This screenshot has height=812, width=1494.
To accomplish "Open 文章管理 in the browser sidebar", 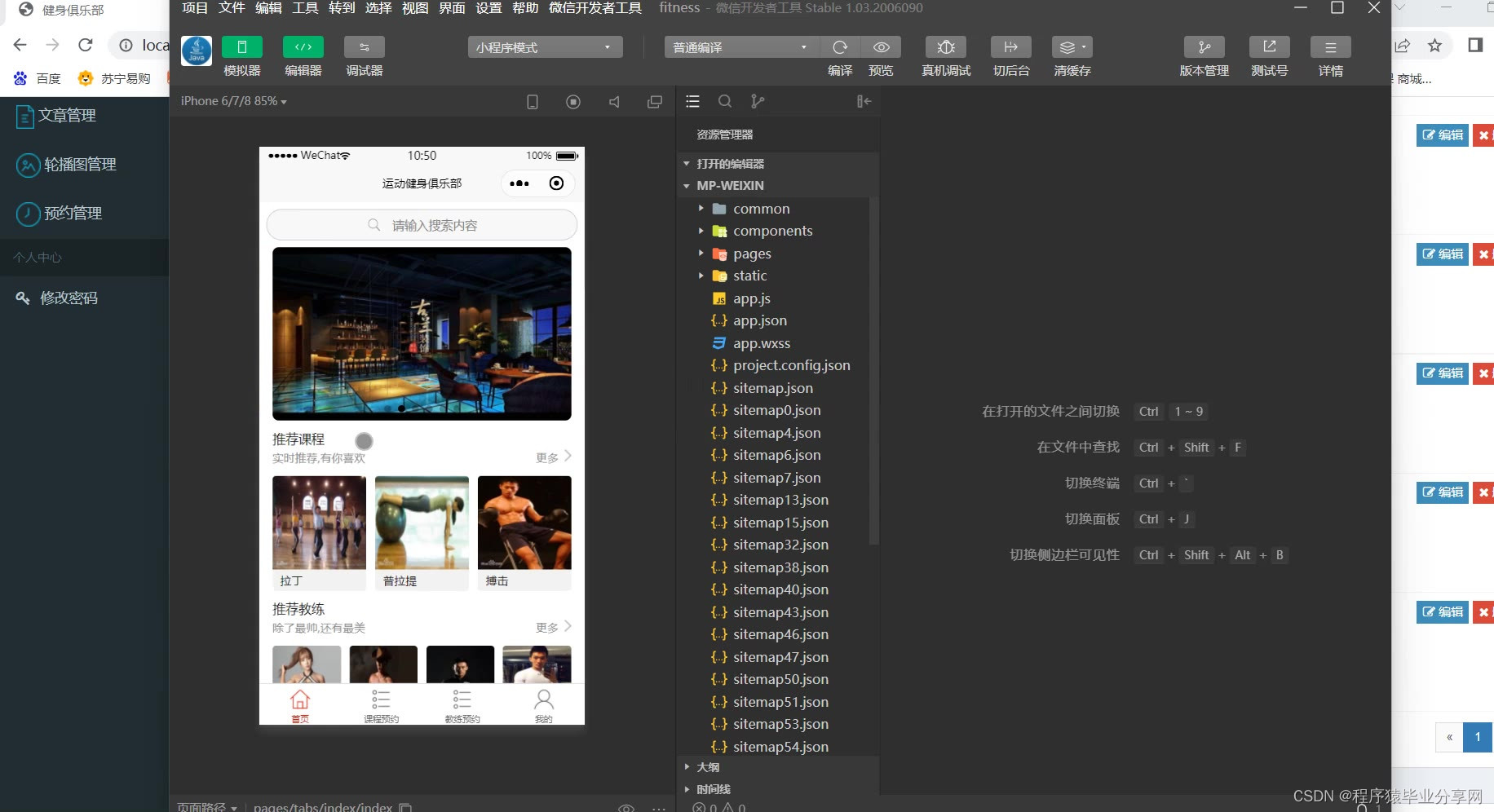I will pos(55,116).
